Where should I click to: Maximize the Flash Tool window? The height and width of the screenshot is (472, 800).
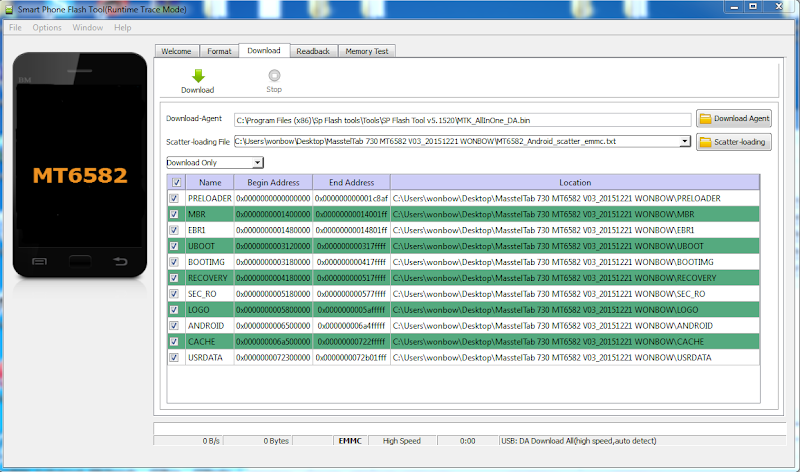click(753, 7)
